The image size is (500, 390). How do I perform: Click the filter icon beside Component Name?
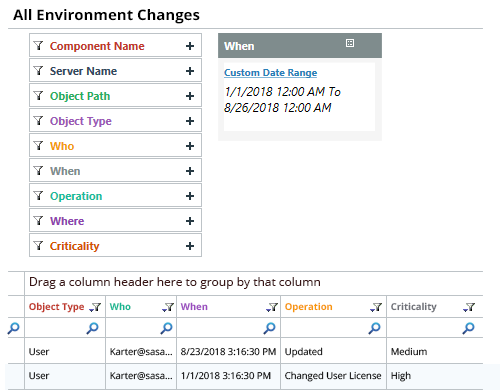click(39, 46)
